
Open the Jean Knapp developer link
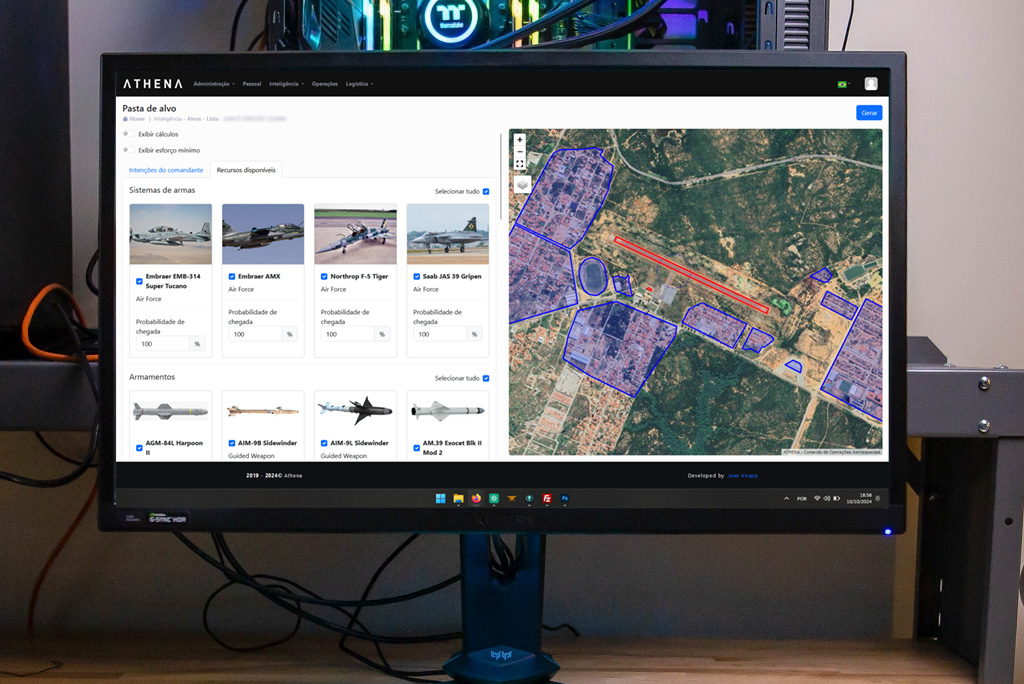click(x=743, y=476)
